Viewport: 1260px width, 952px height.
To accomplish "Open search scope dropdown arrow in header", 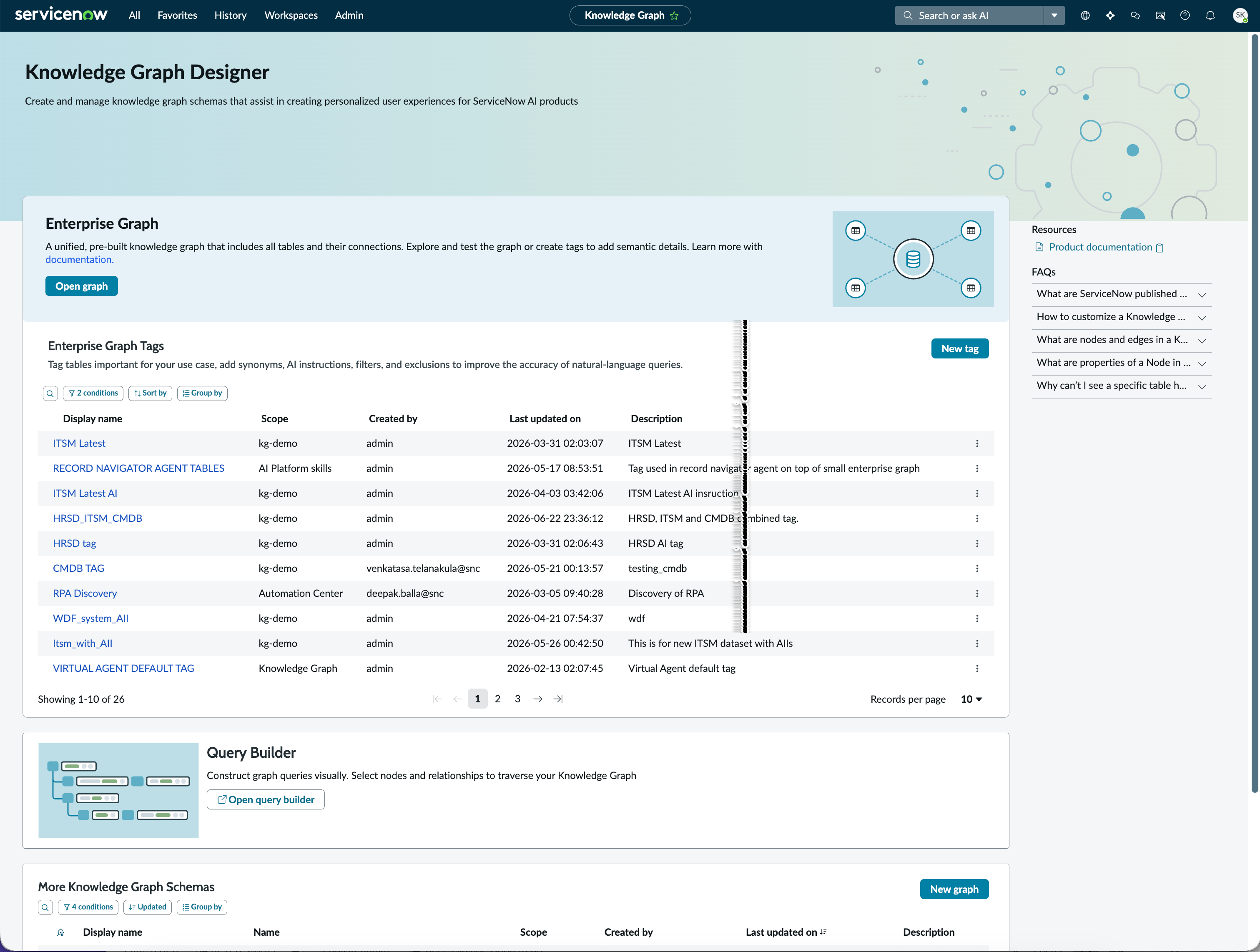I will [1054, 15].
